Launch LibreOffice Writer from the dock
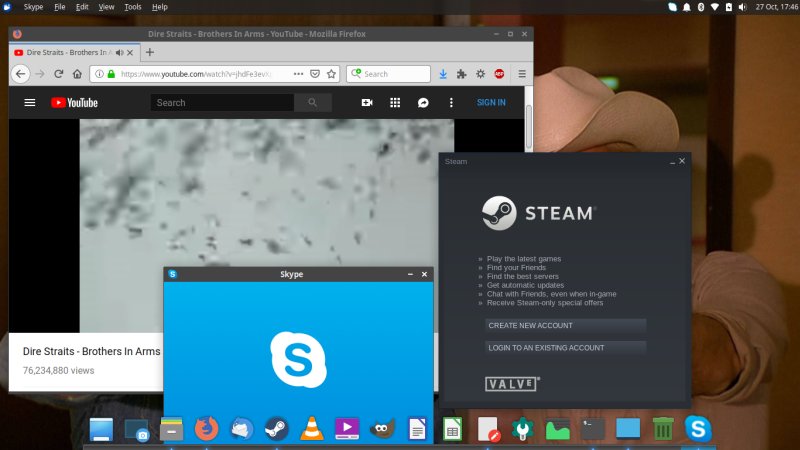800x450 pixels. (417, 429)
